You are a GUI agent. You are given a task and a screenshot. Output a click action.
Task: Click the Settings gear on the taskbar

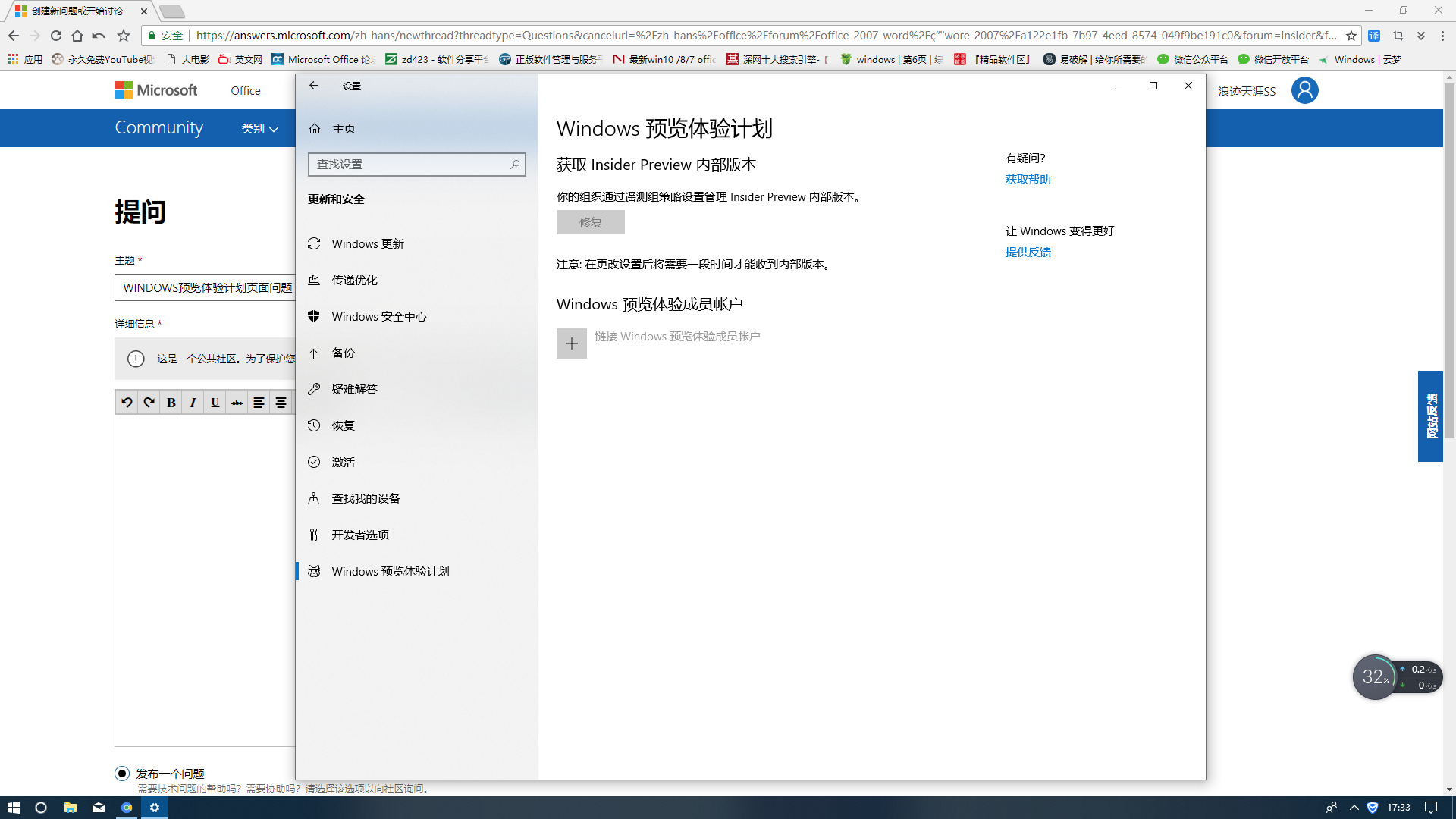point(155,808)
